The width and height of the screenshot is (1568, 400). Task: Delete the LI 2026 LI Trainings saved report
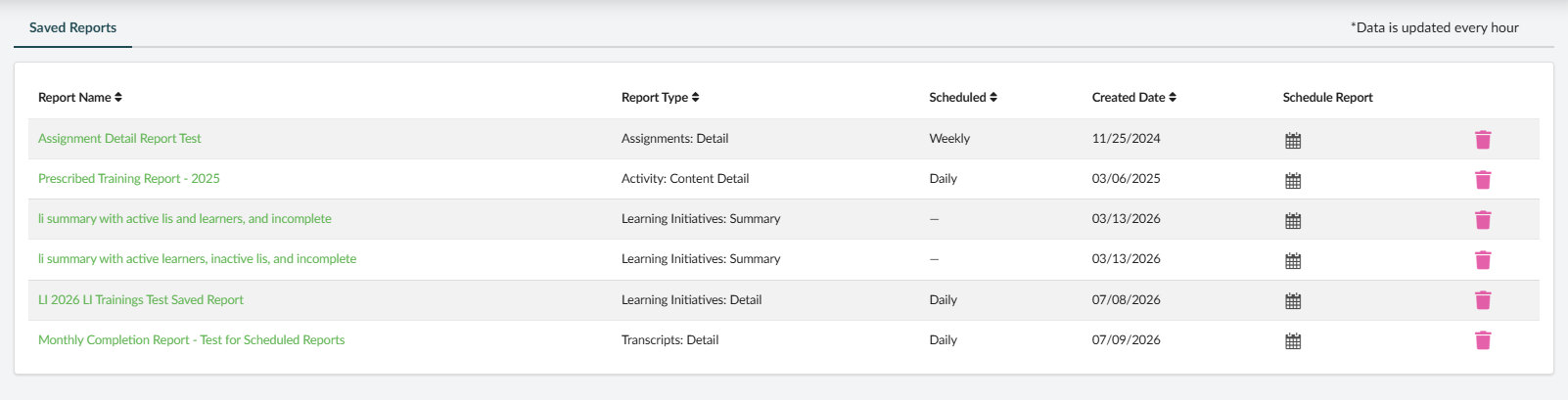(1483, 300)
